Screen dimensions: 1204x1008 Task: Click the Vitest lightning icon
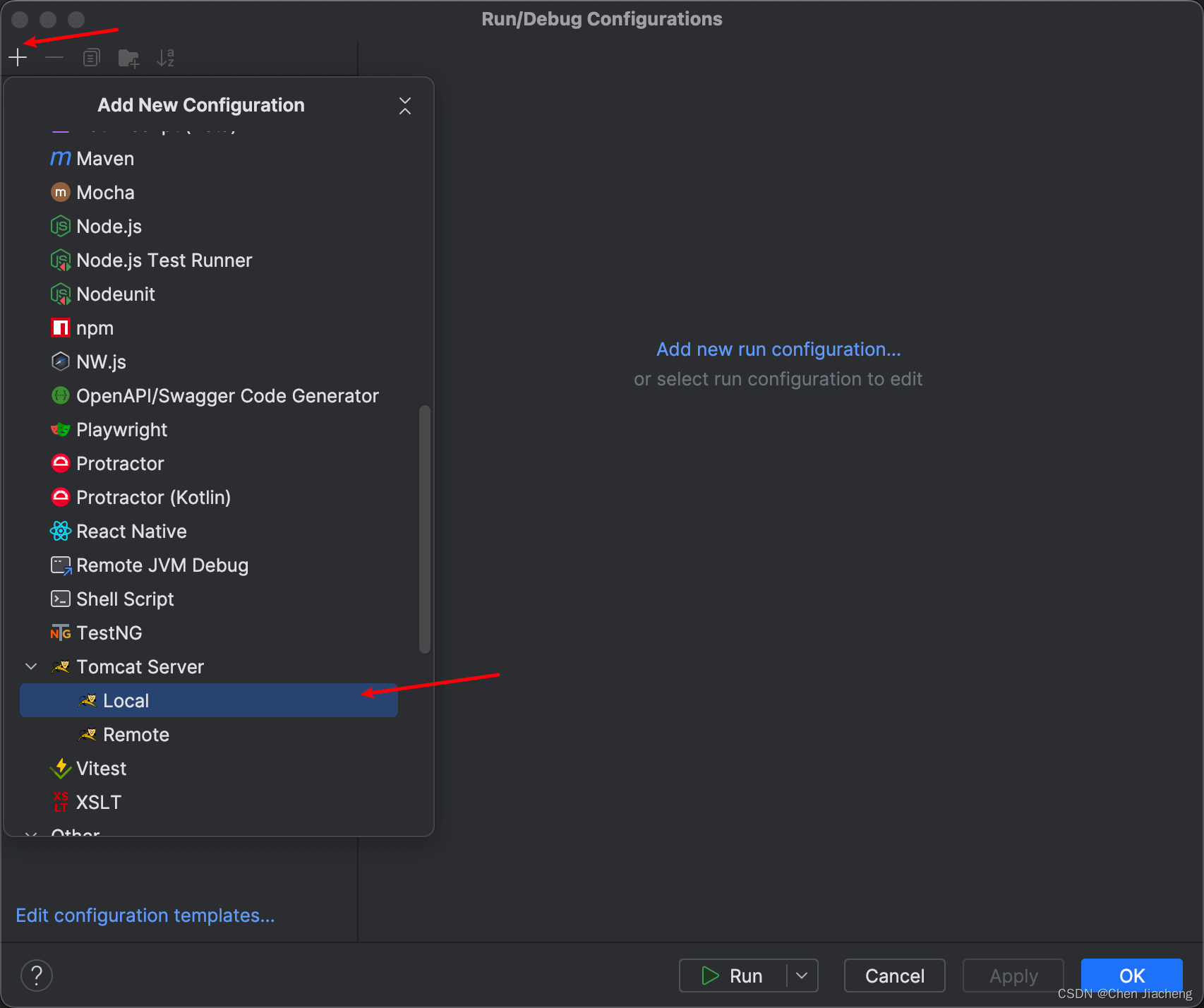pos(61,768)
